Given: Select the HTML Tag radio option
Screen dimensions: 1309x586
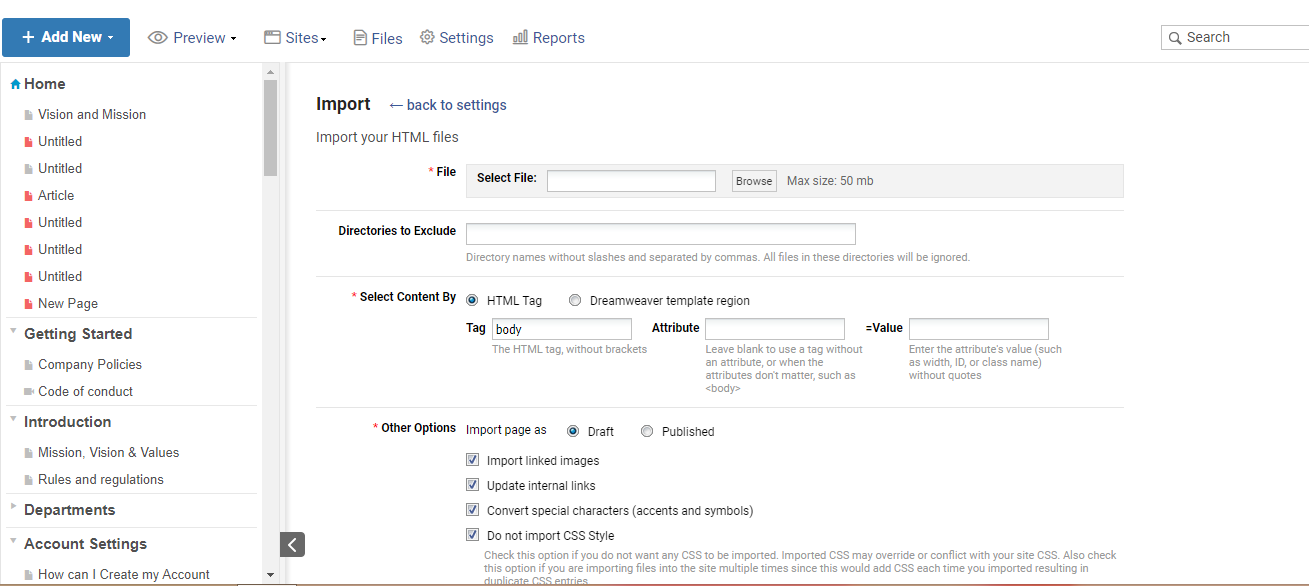Looking at the screenshot, I should pos(472,300).
